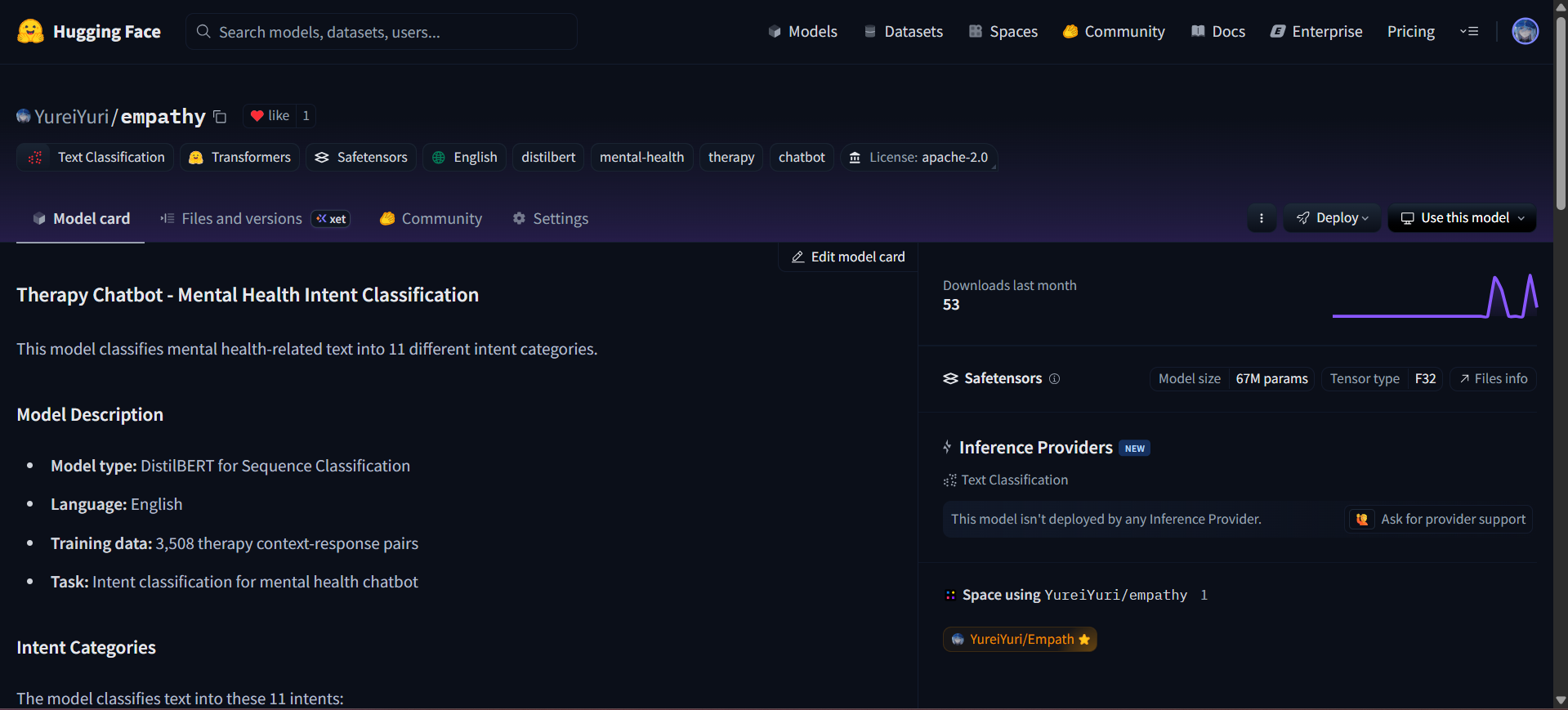The width and height of the screenshot is (1568, 710).
Task: Open the three-dot more options menu
Action: pyautogui.click(x=1262, y=218)
